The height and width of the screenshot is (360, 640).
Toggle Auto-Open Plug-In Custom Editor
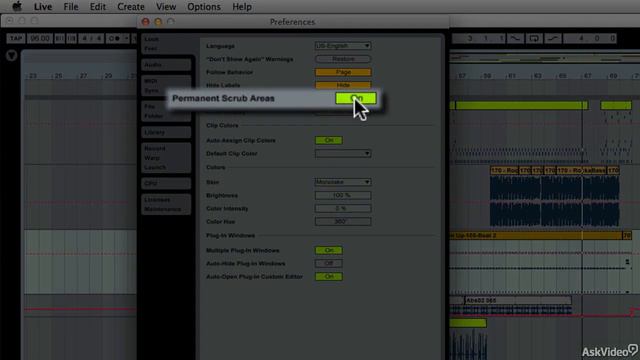pyautogui.click(x=329, y=276)
